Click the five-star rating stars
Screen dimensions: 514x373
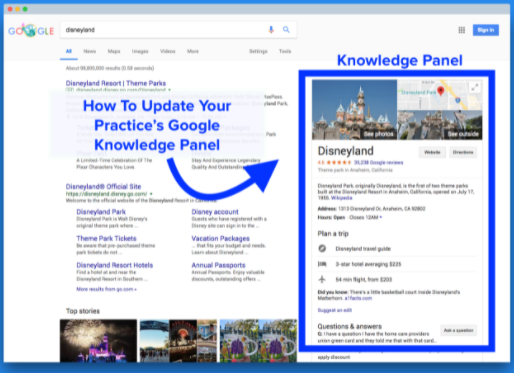click(338, 163)
